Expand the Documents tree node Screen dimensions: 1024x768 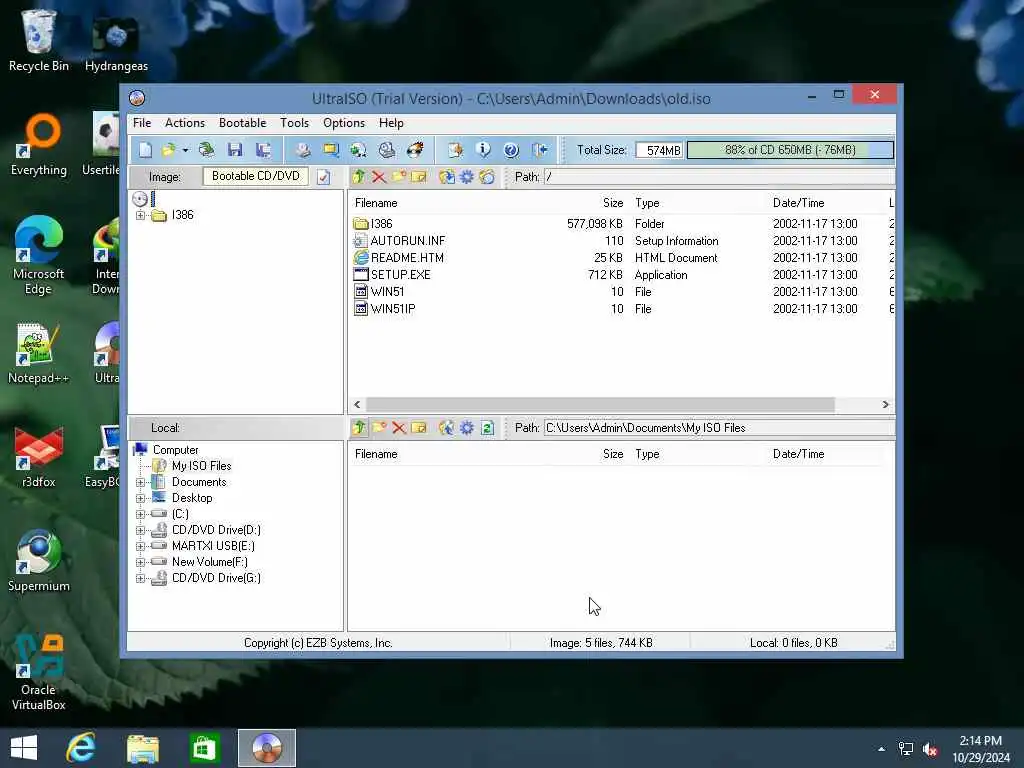click(140, 482)
